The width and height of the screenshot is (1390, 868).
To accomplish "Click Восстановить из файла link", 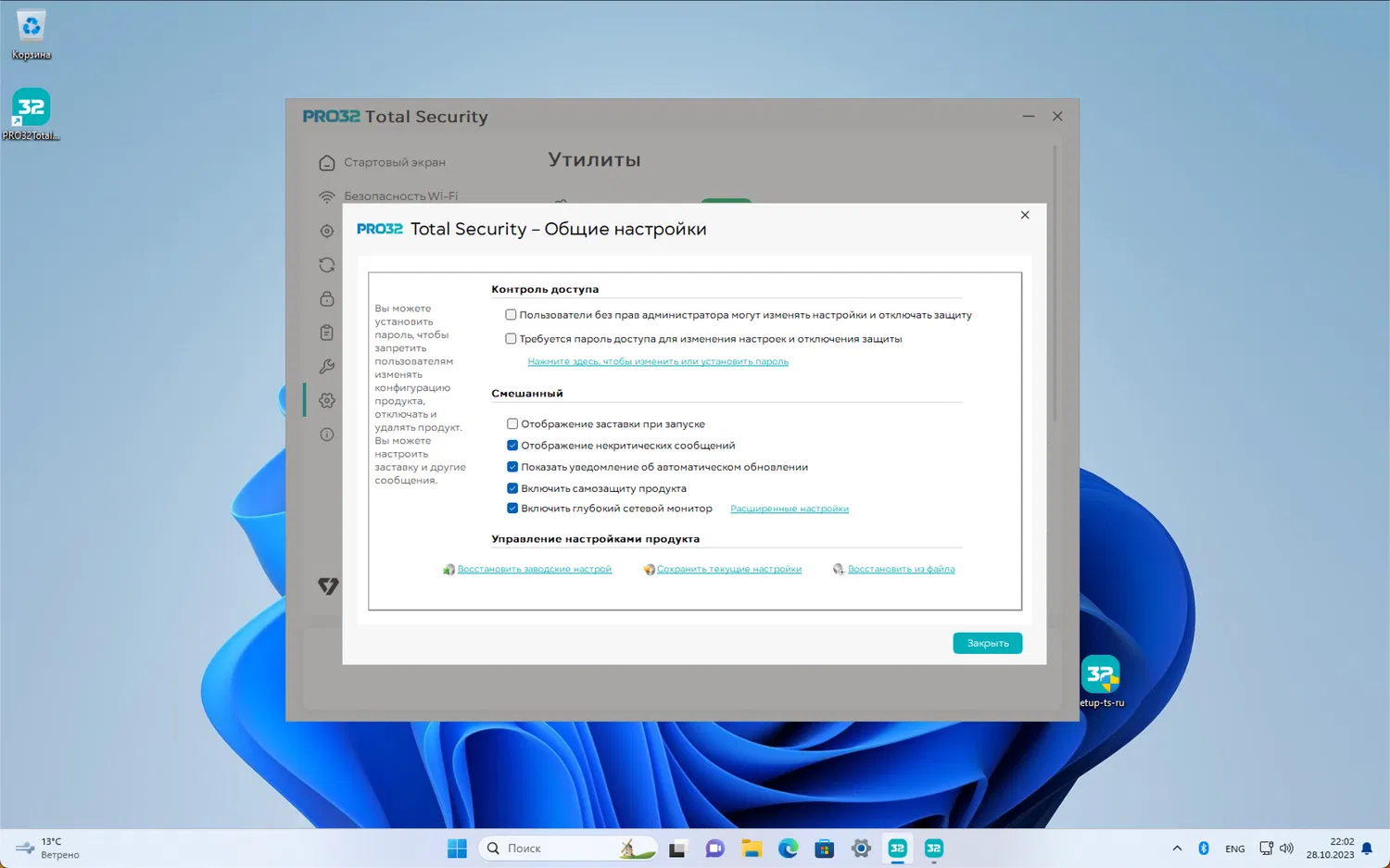I will point(901,569).
